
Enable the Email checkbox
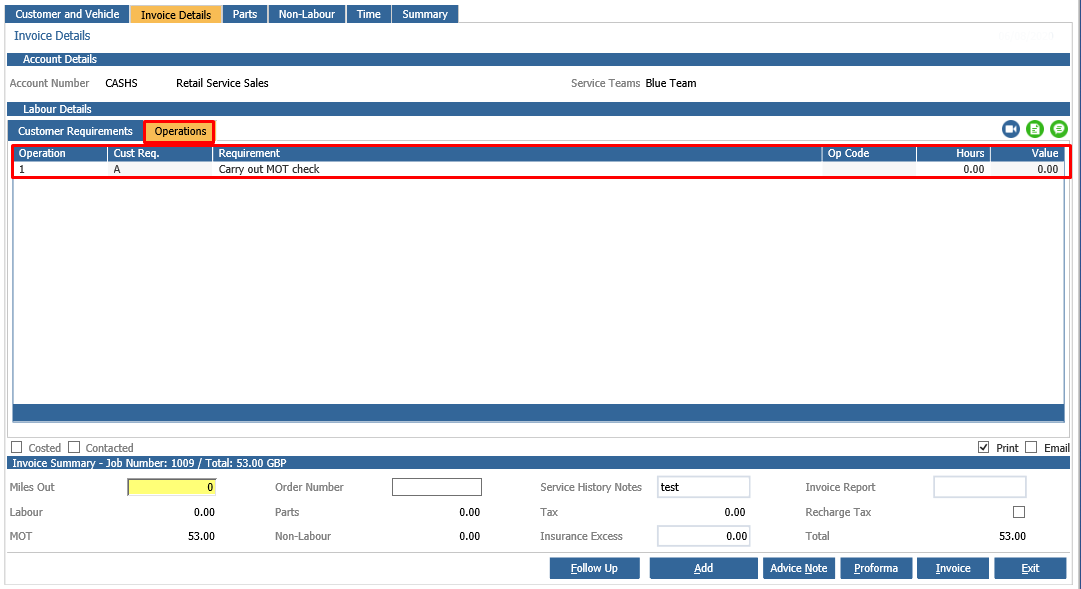point(1031,448)
